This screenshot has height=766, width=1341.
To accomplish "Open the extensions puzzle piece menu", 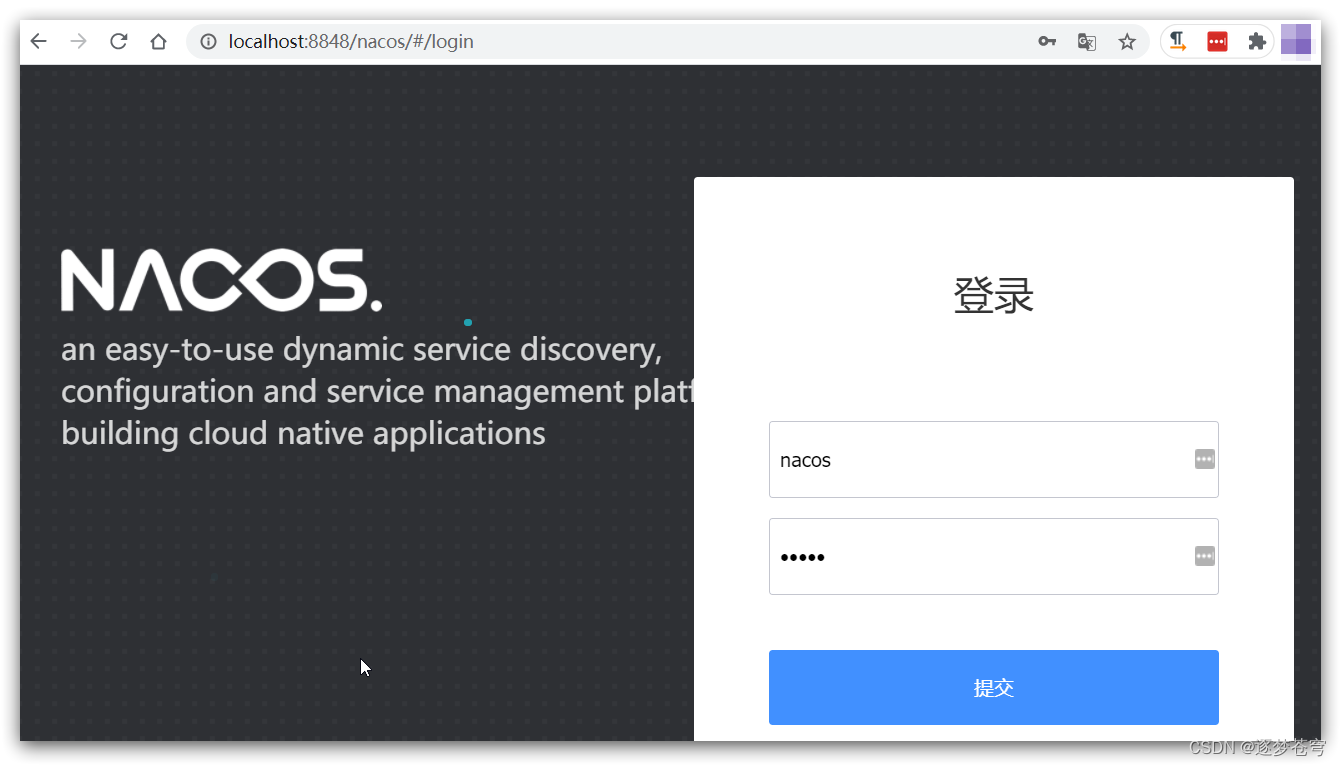I will click(1257, 40).
